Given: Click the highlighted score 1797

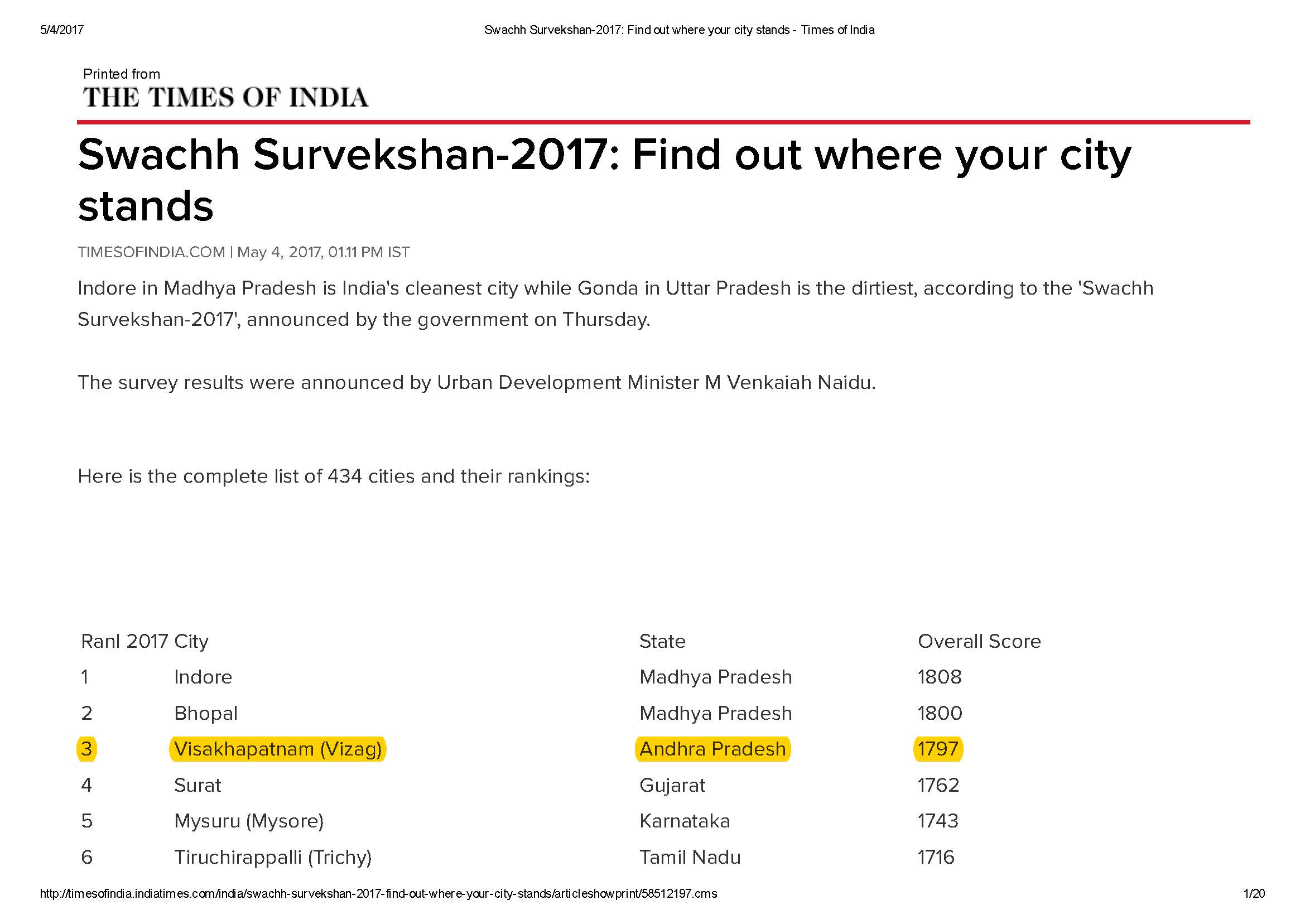Looking at the screenshot, I should pos(937,749).
